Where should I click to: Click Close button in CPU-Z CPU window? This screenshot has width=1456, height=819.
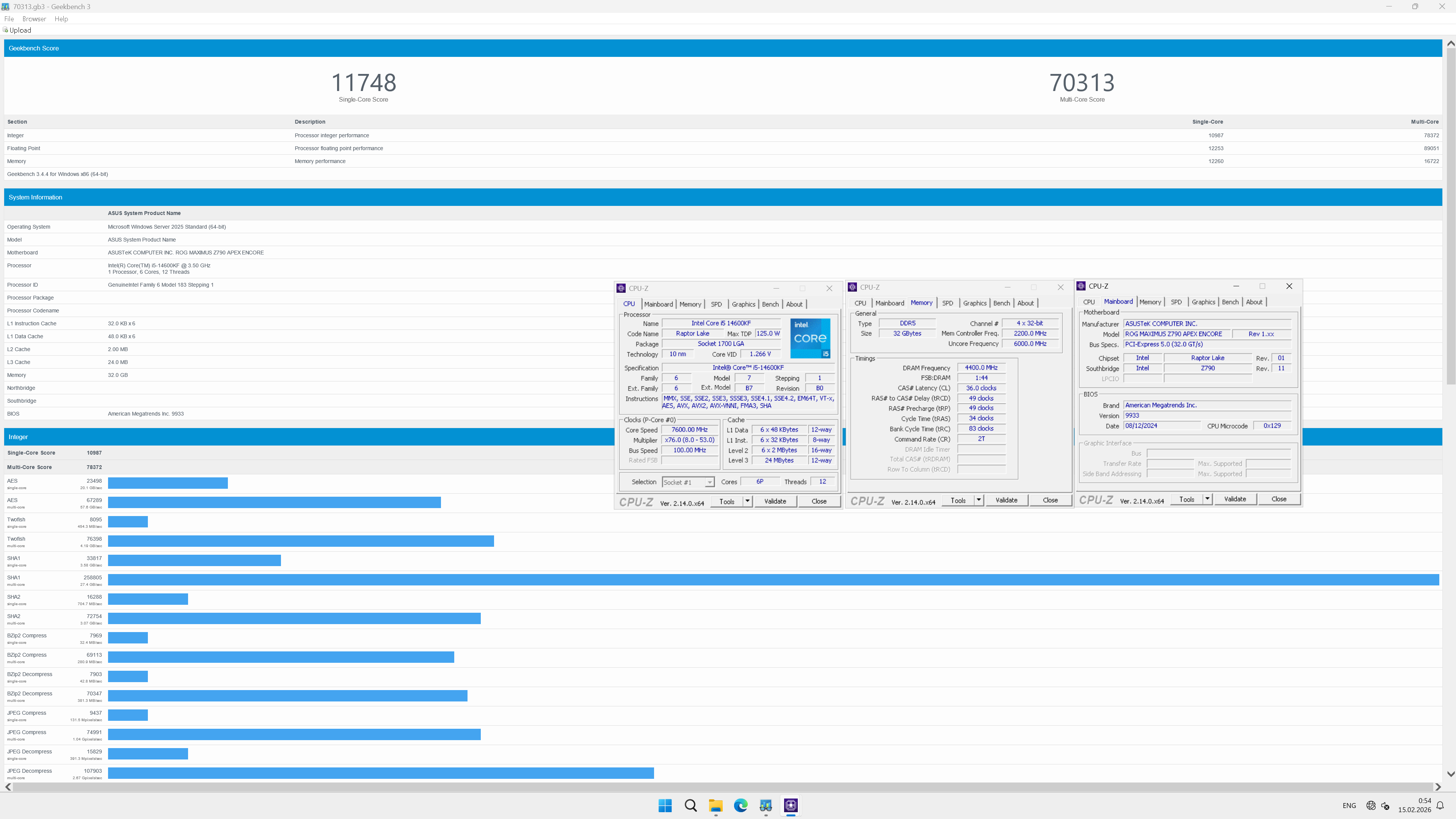(x=819, y=501)
